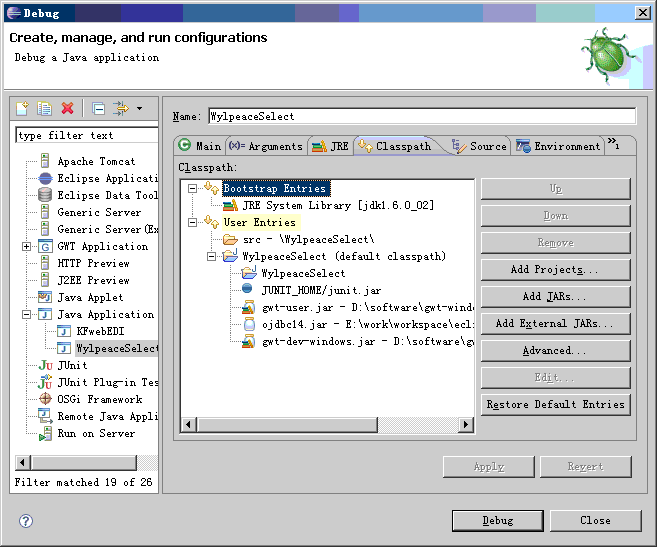This screenshot has width=657, height=547.
Task: Click the gwt-dev-windows.jar icon
Action: click(248, 341)
